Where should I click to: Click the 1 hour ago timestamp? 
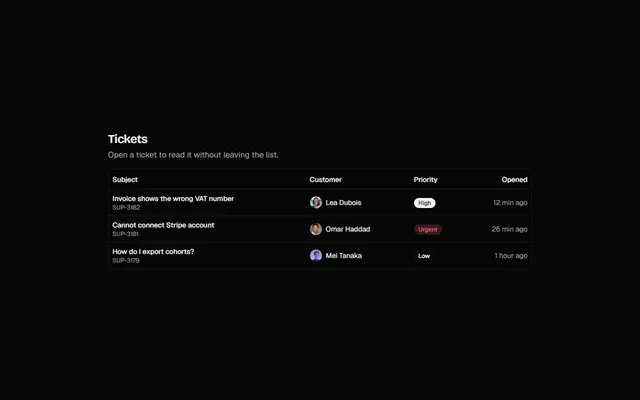[511, 256]
